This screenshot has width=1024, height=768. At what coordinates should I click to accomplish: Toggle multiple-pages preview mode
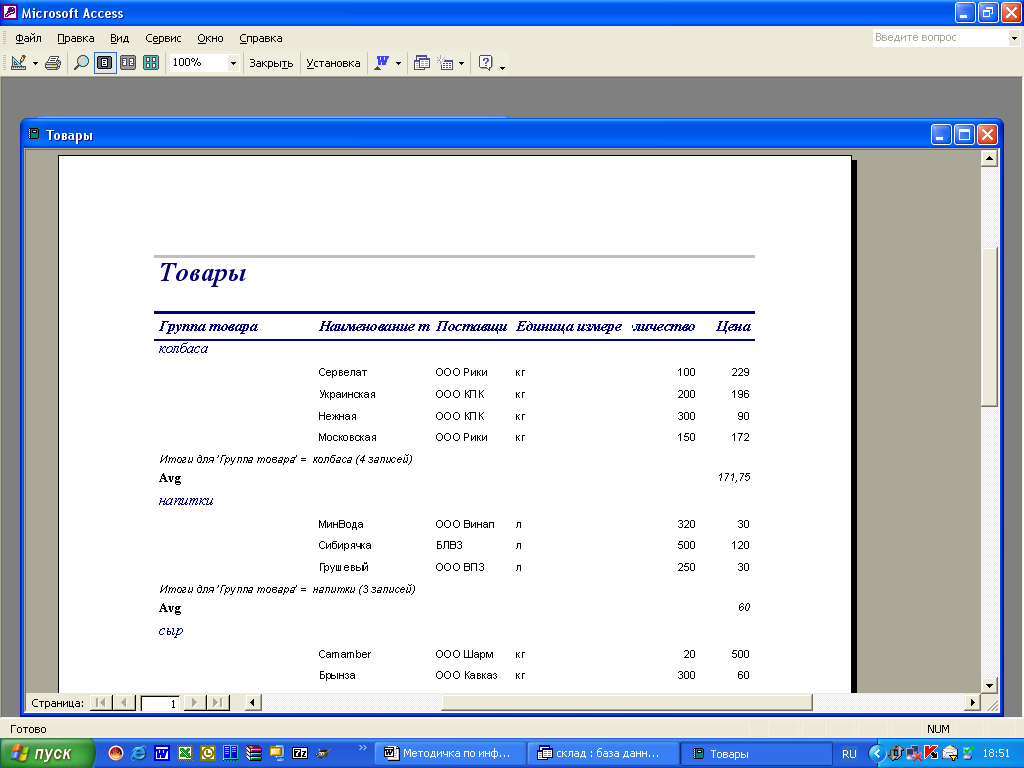point(151,63)
